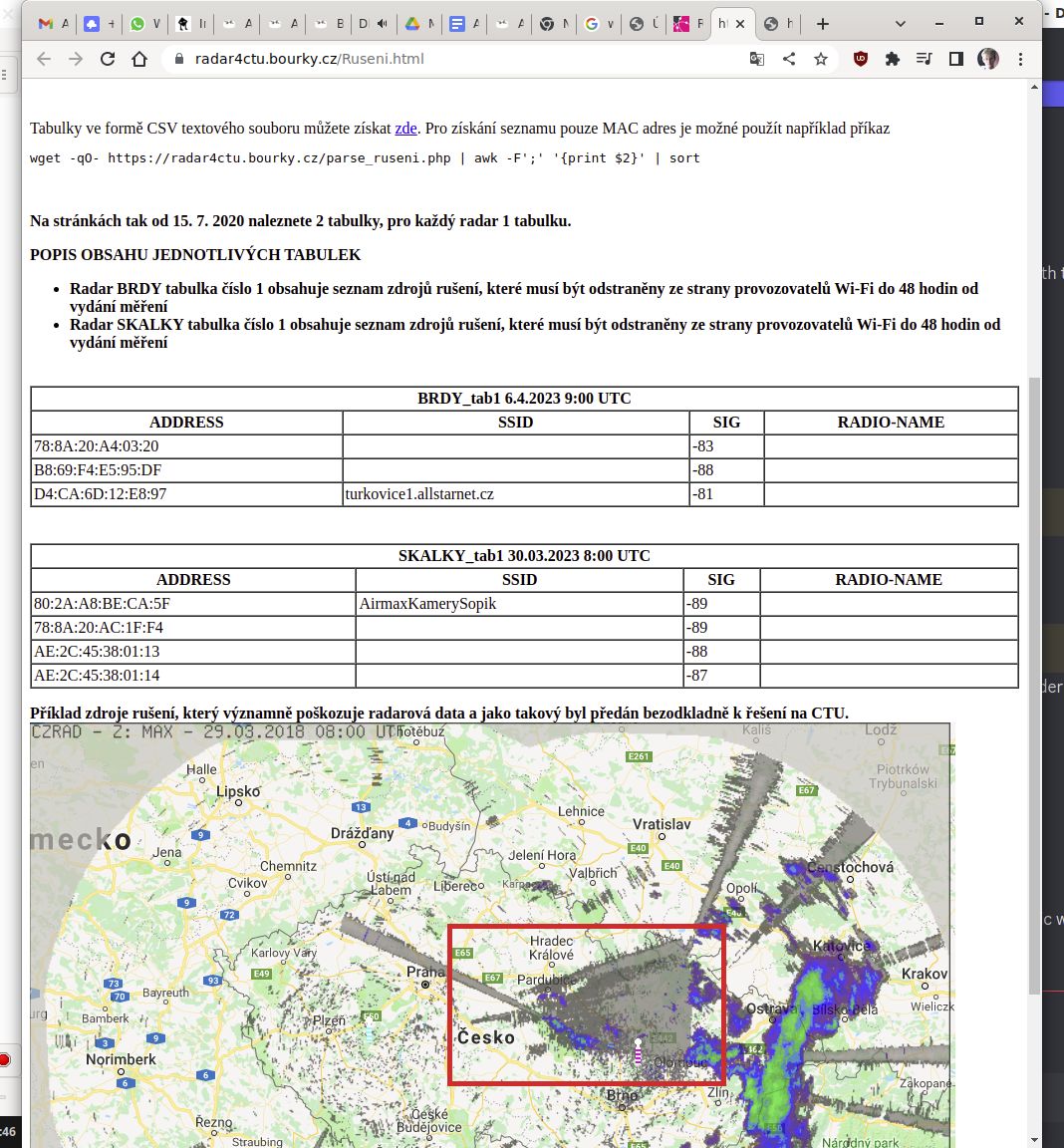Open the uBlock Origin extension icon
1064x1148 pixels.
pyautogui.click(x=861, y=59)
